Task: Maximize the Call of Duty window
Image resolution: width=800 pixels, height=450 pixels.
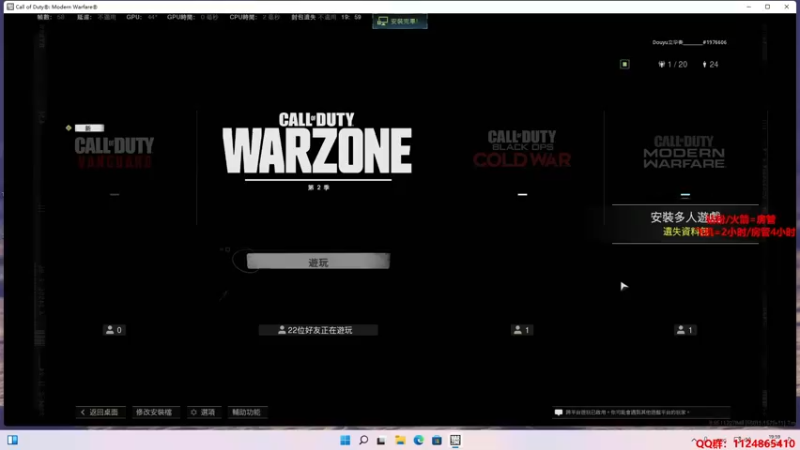Action: click(x=767, y=7)
